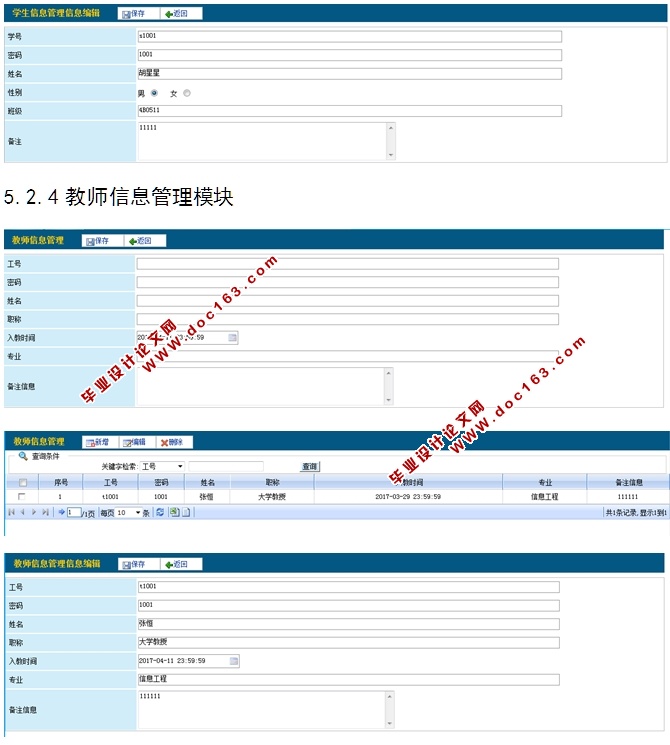This screenshot has width=670, height=745.
Task: Sort by the 职称 column header
Action: [x=272, y=482]
